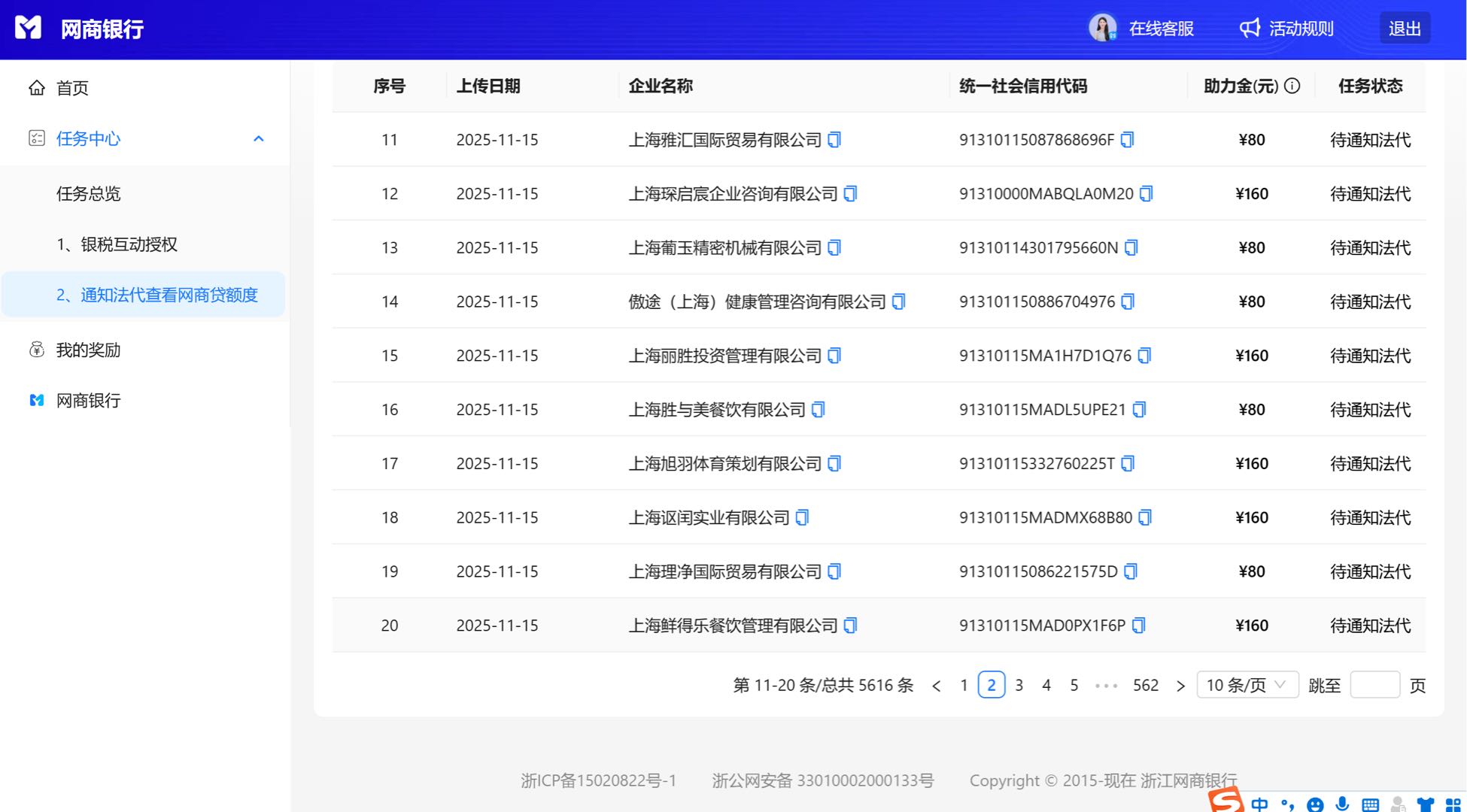Collapse the 任务中心 menu chevron
This screenshot has width=1467, height=812.
[x=259, y=138]
